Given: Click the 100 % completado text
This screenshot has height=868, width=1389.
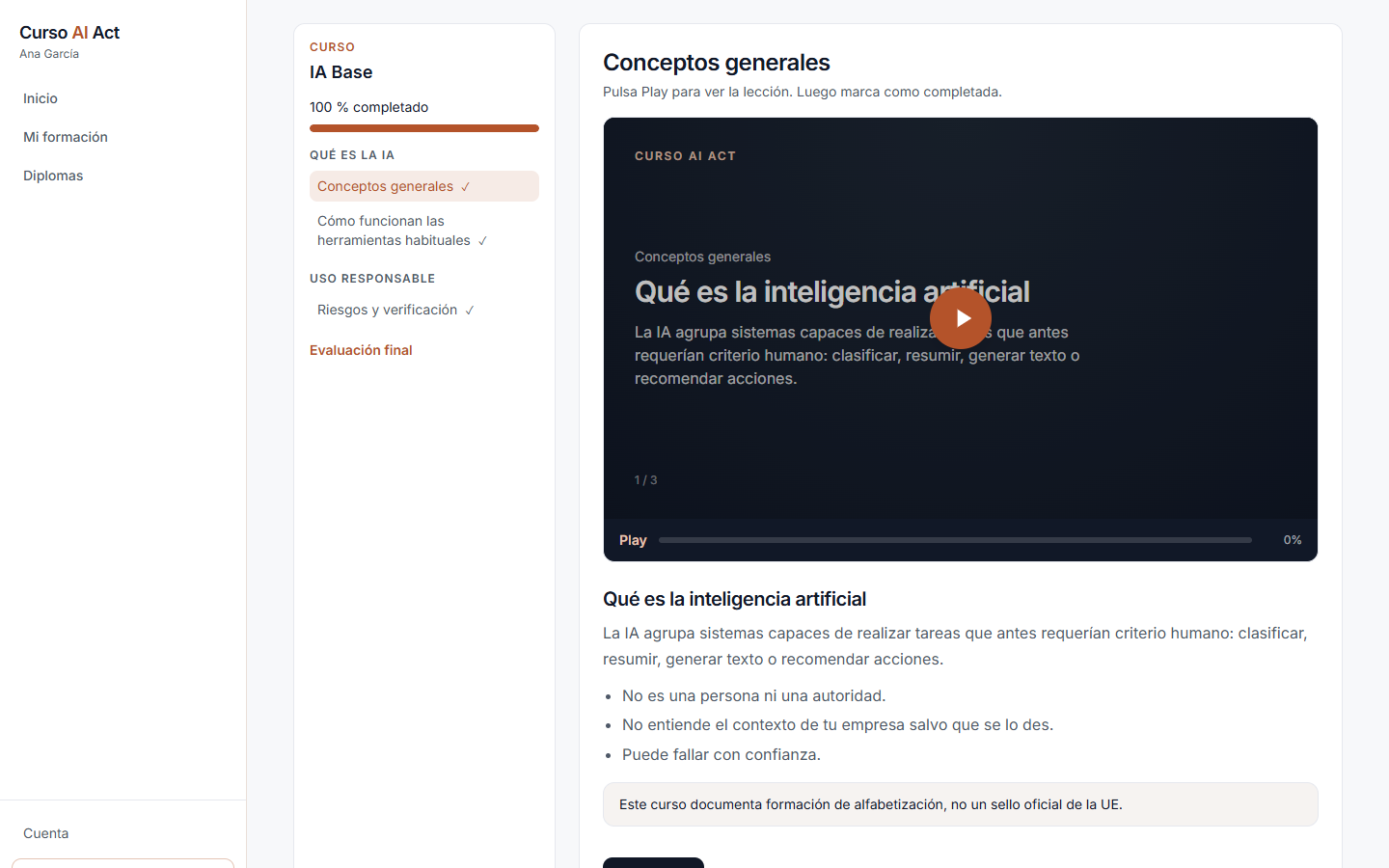Looking at the screenshot, I should pyautogui.click(x=369, y=107).
